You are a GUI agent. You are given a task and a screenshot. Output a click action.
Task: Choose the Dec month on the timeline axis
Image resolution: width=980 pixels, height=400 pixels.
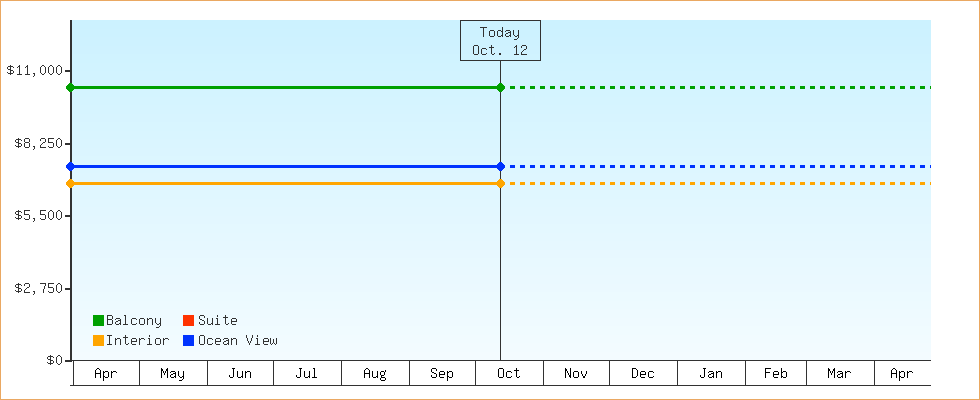pyautogui.click(x=643, y=374)
